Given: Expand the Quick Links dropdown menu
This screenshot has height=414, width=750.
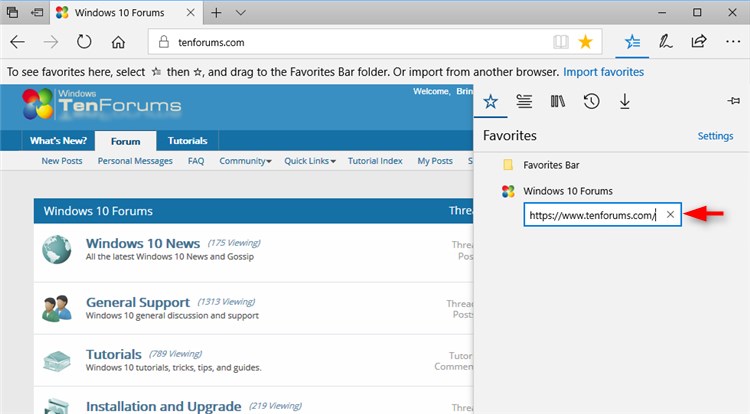Looking at the screenshot, I should click(x=310, y=161).
